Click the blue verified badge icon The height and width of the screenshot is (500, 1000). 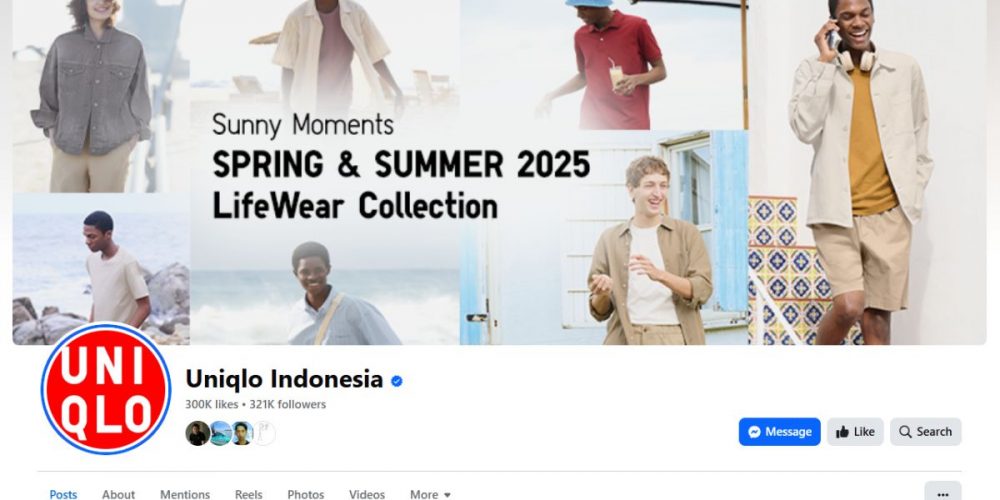pos(397,381)
